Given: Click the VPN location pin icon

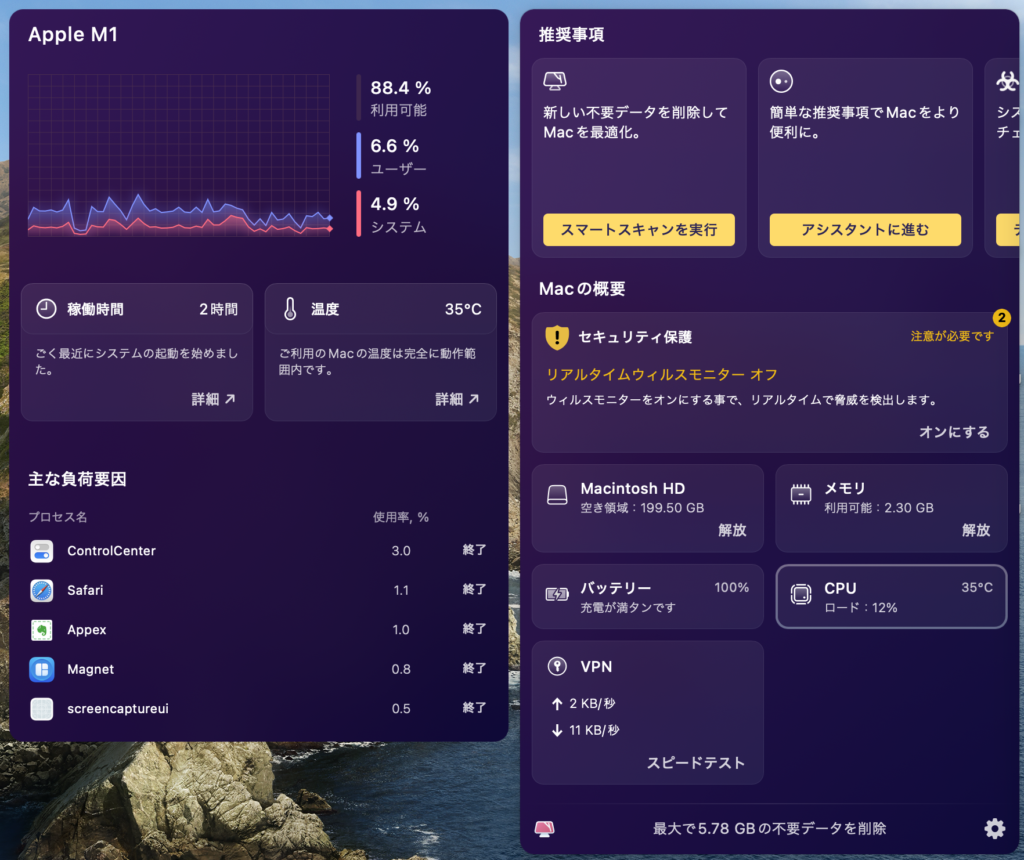Looking at the screenshot, I should [557, 666].
